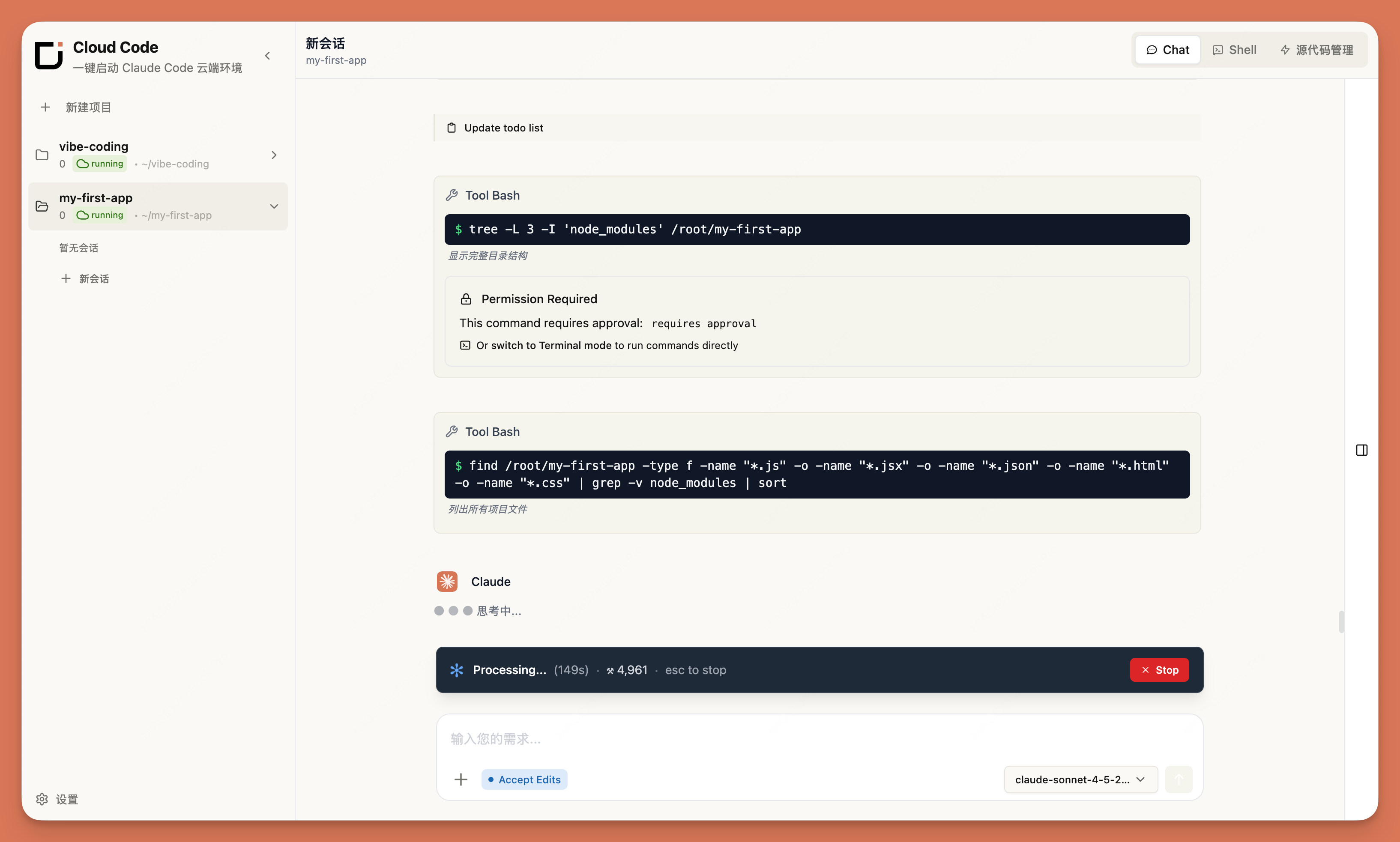
Task: Expand the vibe-coding project
Action: pyautogui.click(x=274, y=155)
